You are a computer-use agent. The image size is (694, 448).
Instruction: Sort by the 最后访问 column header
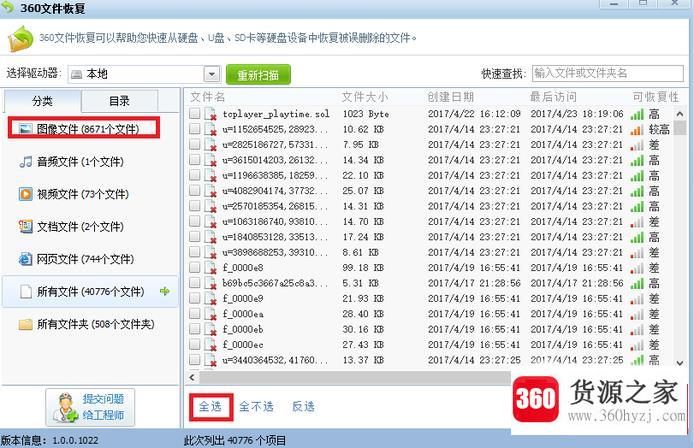553,97
